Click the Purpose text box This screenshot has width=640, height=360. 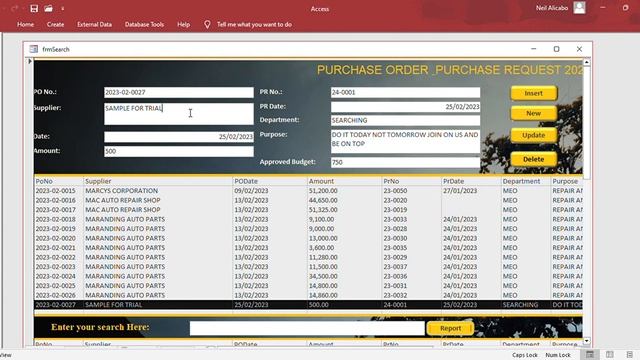point(405,141)
